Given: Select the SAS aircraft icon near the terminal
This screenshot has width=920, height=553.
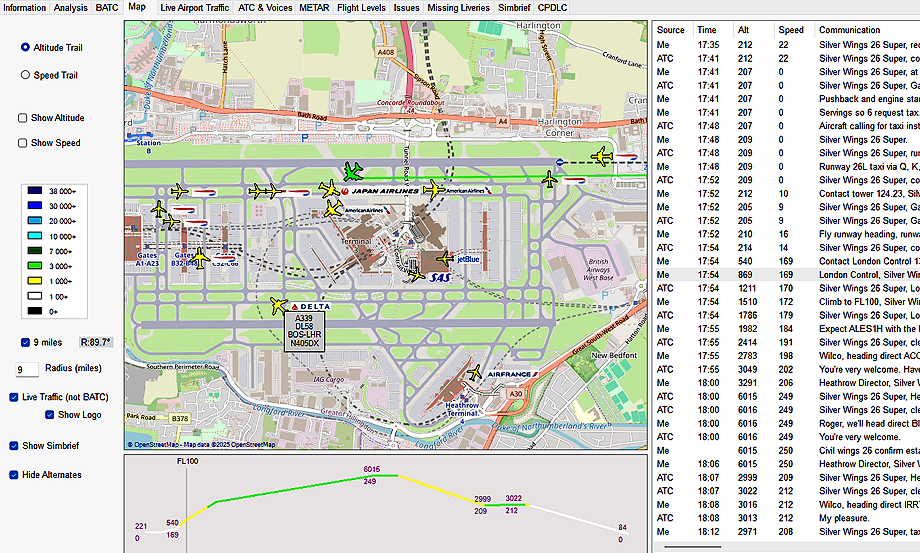Looking at the screenshot, I should [415, 275].
